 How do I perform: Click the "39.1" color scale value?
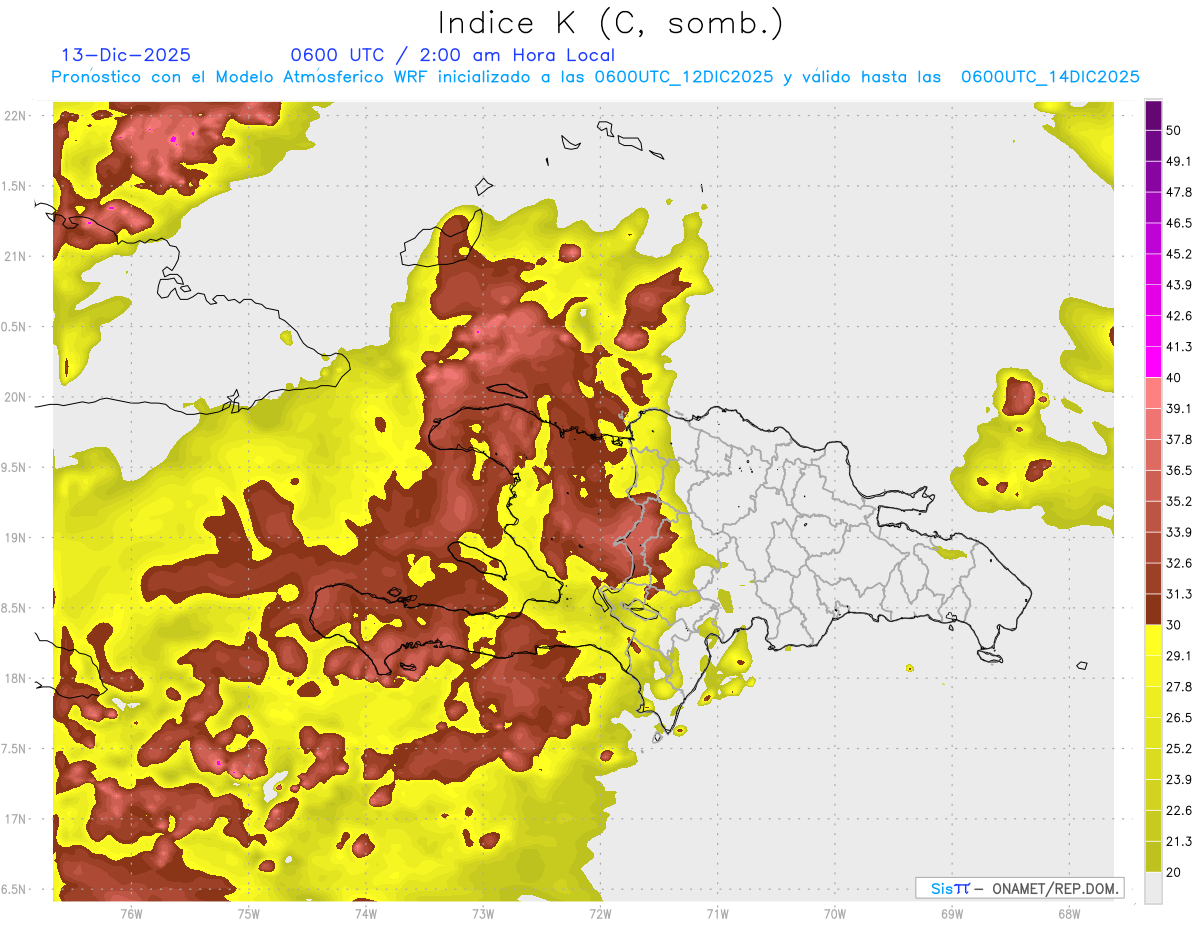[x=1179, y=409]
